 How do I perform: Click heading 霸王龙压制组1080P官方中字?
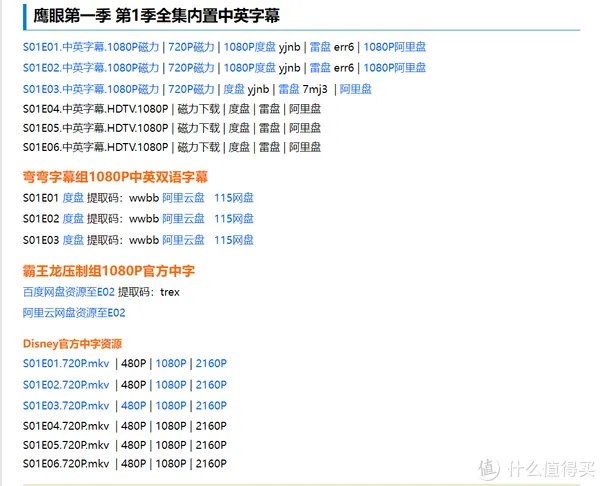coord(109,271)
